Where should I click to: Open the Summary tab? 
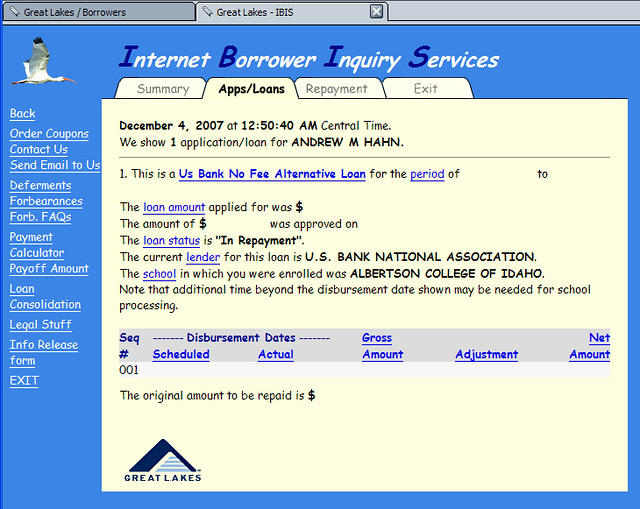pos(163,89)
